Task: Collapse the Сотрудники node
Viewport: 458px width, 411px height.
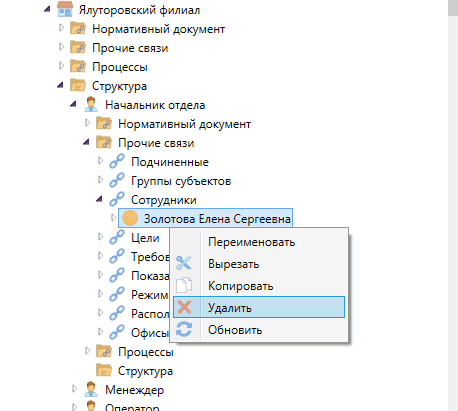Action: (99, 199)
